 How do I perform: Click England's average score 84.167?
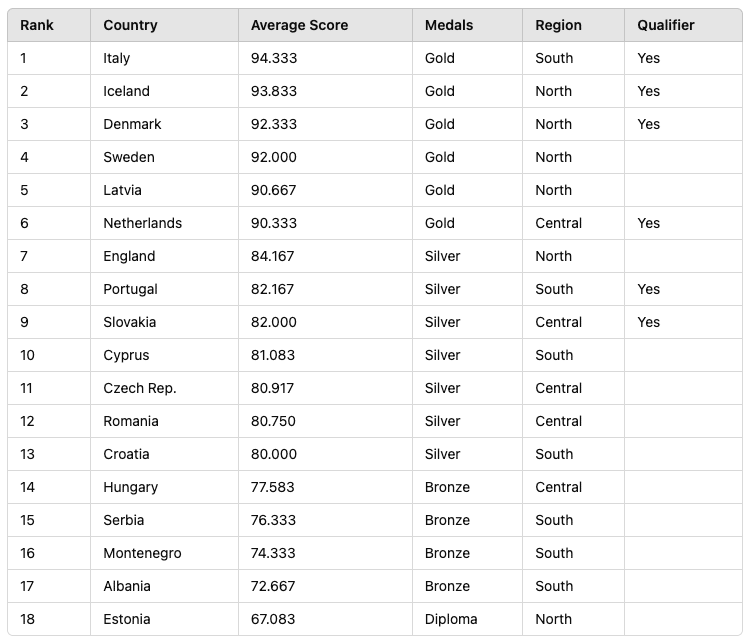(272, 256)
